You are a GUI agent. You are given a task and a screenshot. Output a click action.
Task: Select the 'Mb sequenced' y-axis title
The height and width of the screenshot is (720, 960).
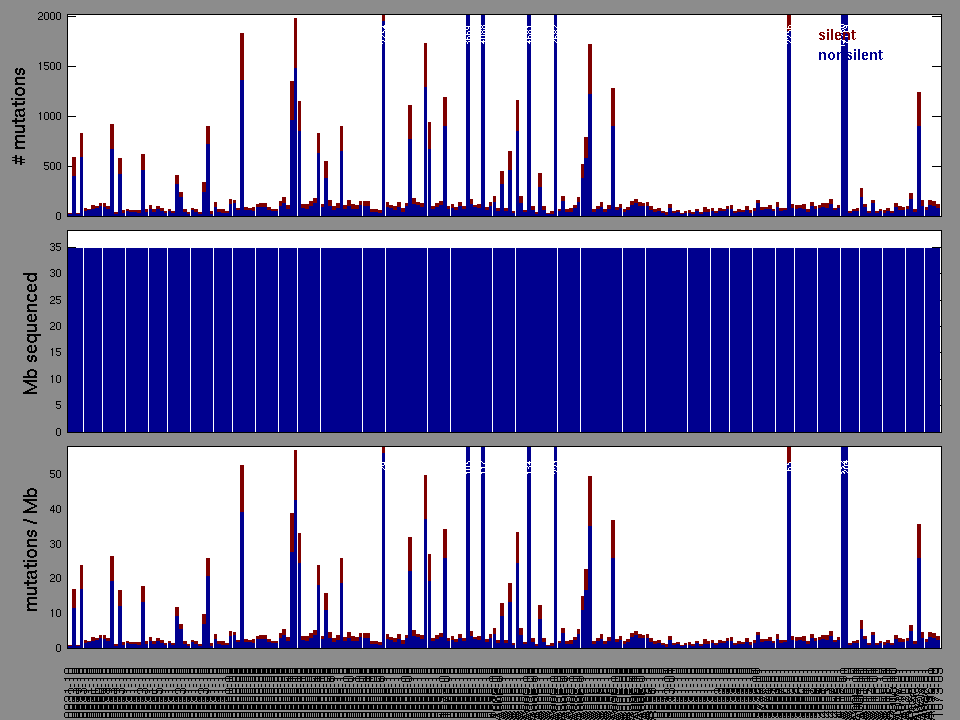32,333
